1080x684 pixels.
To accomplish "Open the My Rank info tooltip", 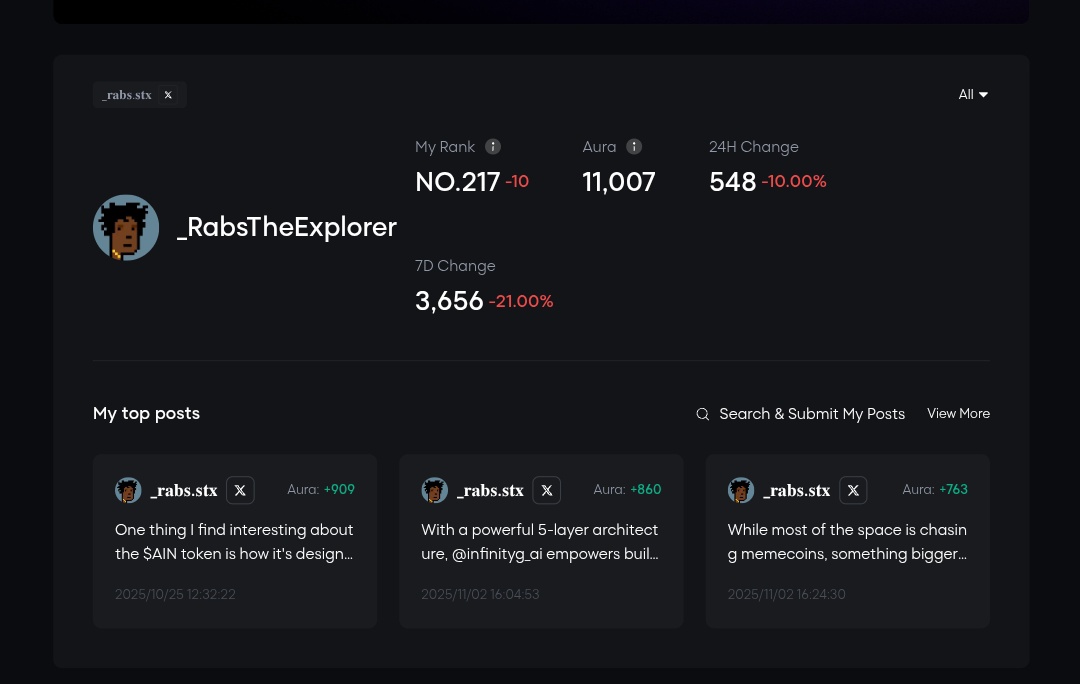I will click(x=492, y=146).
